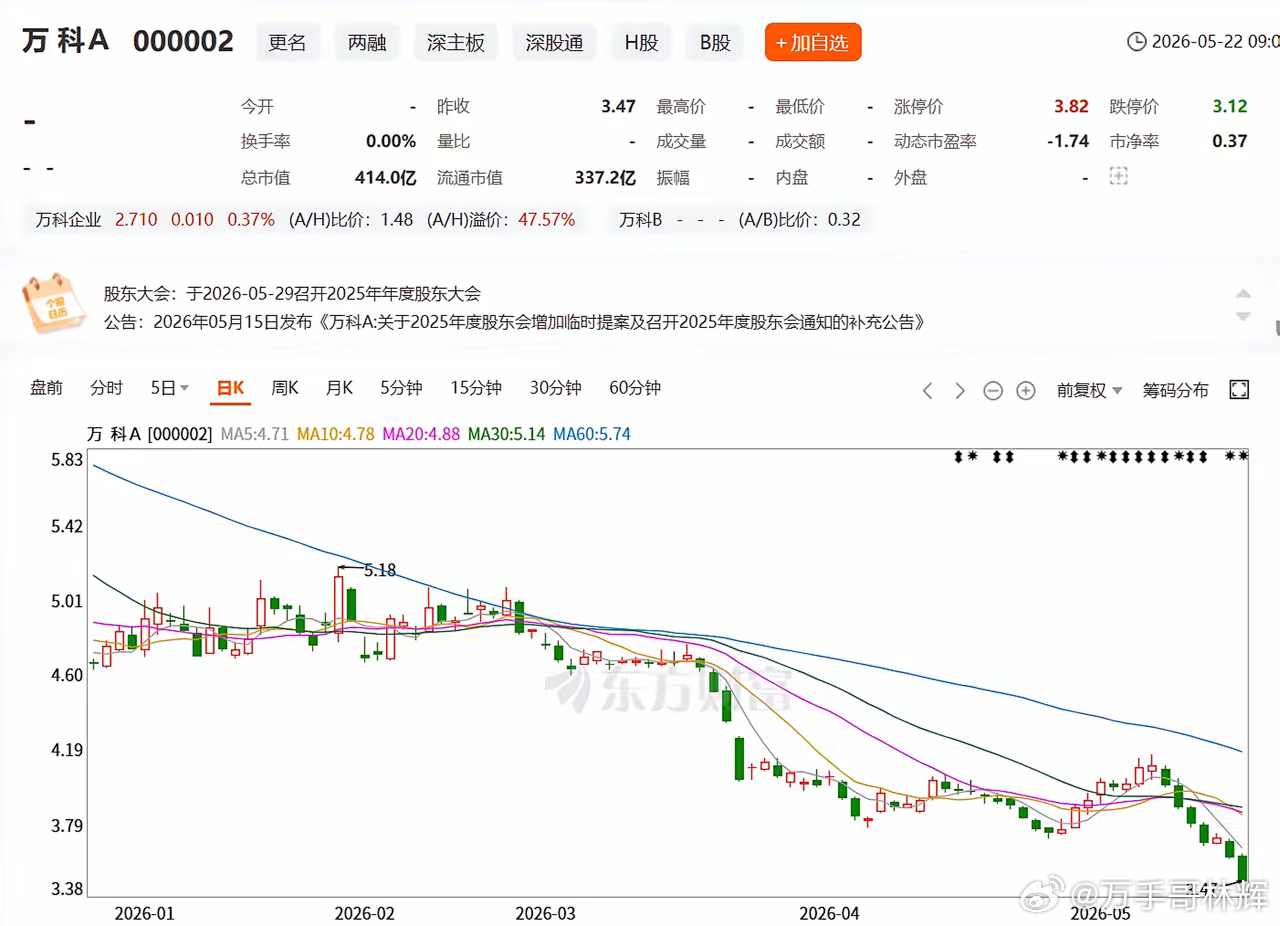Click the 涨停价 value 3.82
1280x926 pixels.
[1071, 106]
